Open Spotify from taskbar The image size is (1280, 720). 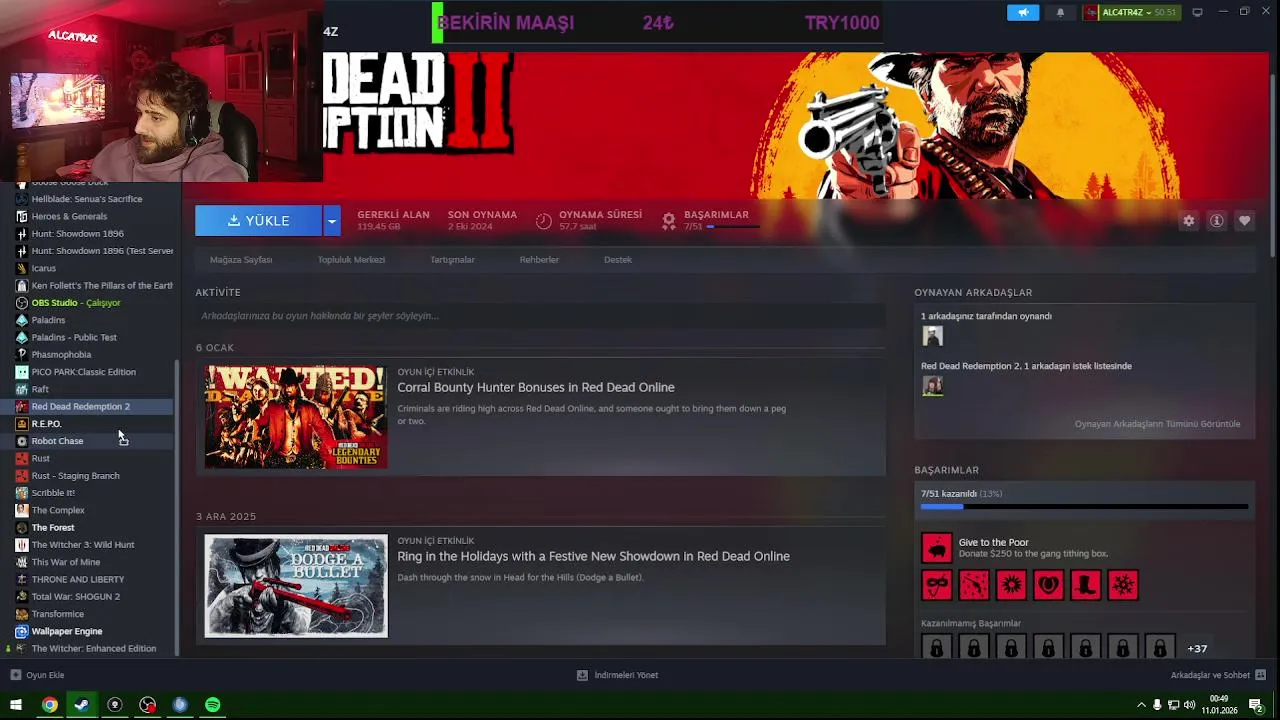pyautogui.click(x=213, y=705)
